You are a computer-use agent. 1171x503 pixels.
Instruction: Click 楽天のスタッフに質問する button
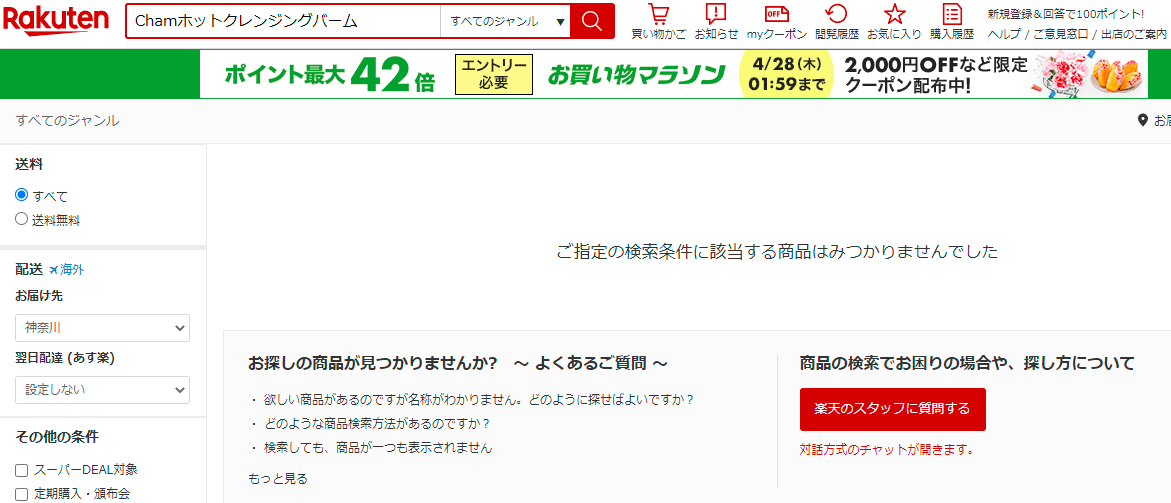(x=892, y=409)
